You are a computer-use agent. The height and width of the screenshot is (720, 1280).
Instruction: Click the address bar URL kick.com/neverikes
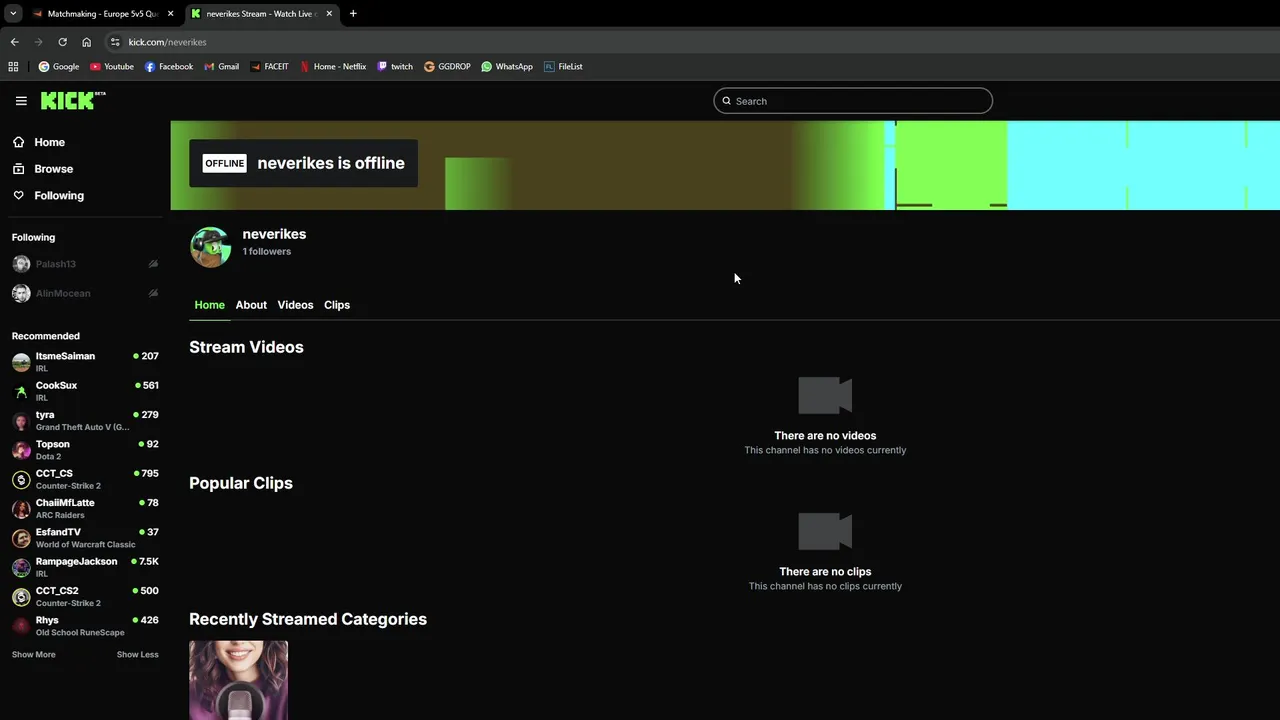pos(167,42)
